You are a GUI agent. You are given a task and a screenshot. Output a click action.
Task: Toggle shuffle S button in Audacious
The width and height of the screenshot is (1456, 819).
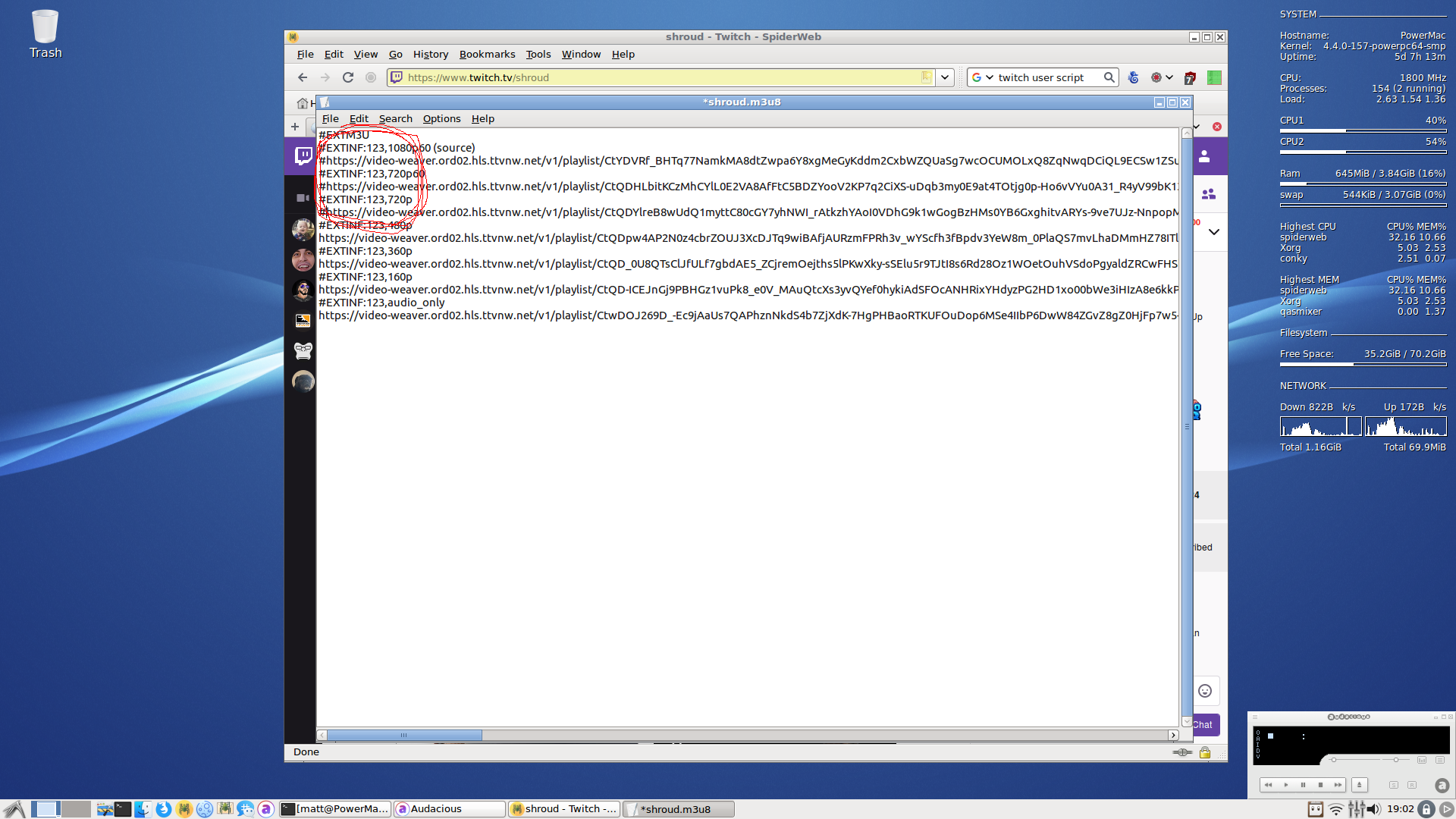tap(1393, 785)
